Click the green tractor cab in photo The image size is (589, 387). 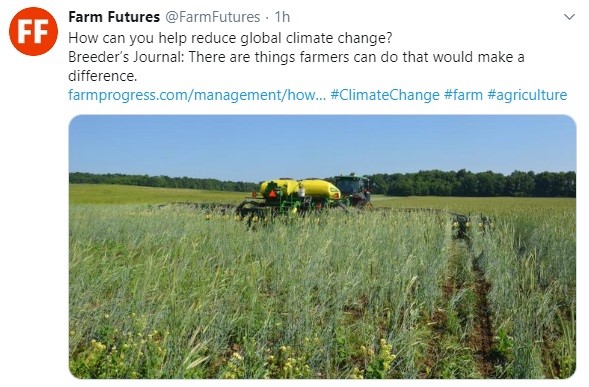click(352, 186)
